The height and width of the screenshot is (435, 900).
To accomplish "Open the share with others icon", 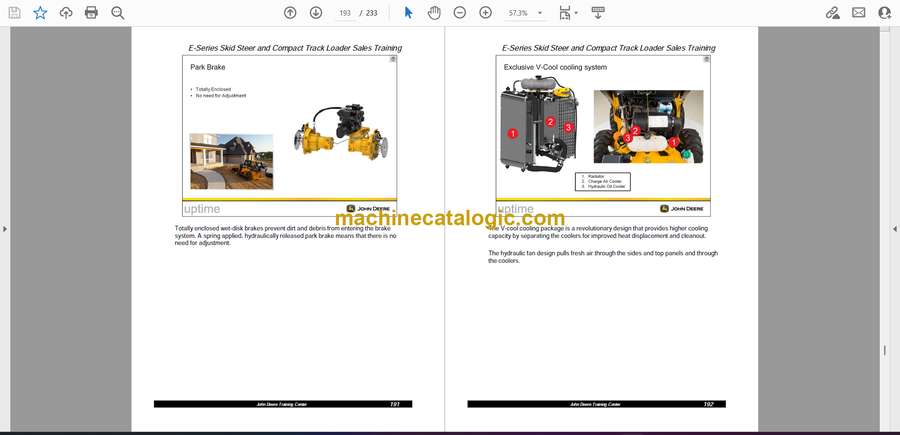I will point(885,13).
